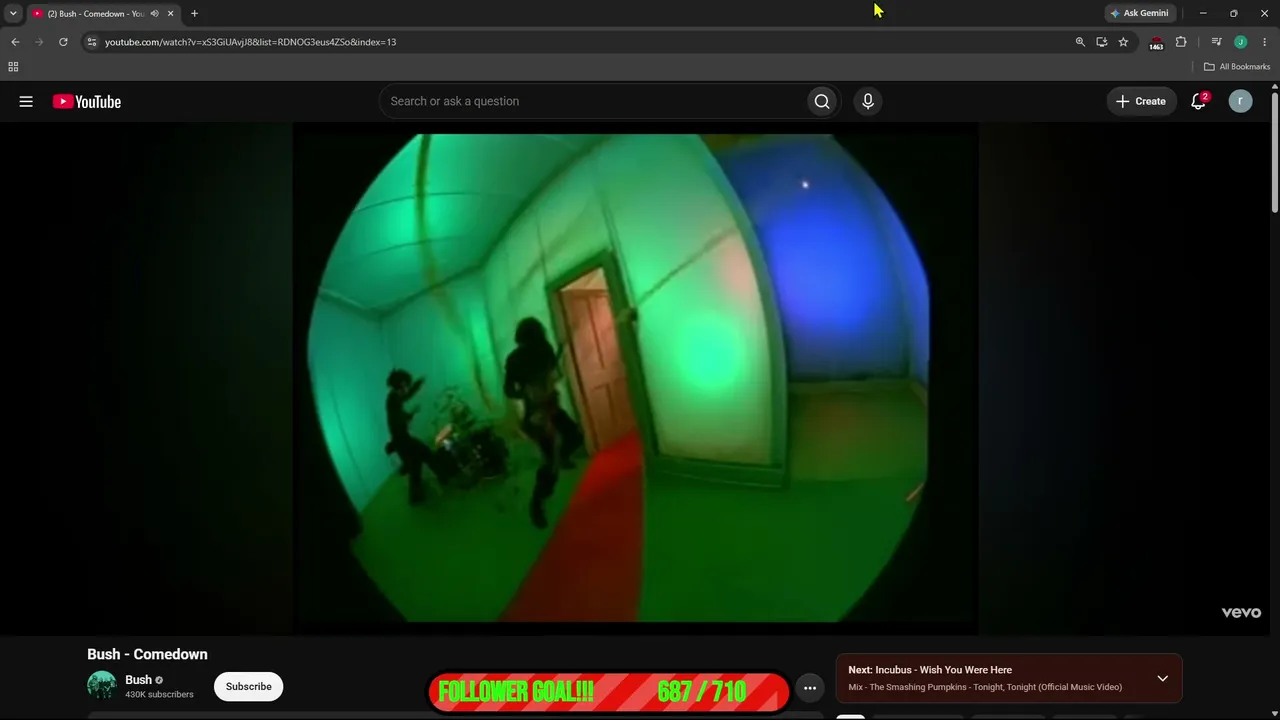Screen dimensions: 1280x720
Task: Go to the YouTube home logo
Action: coord(87,101)
